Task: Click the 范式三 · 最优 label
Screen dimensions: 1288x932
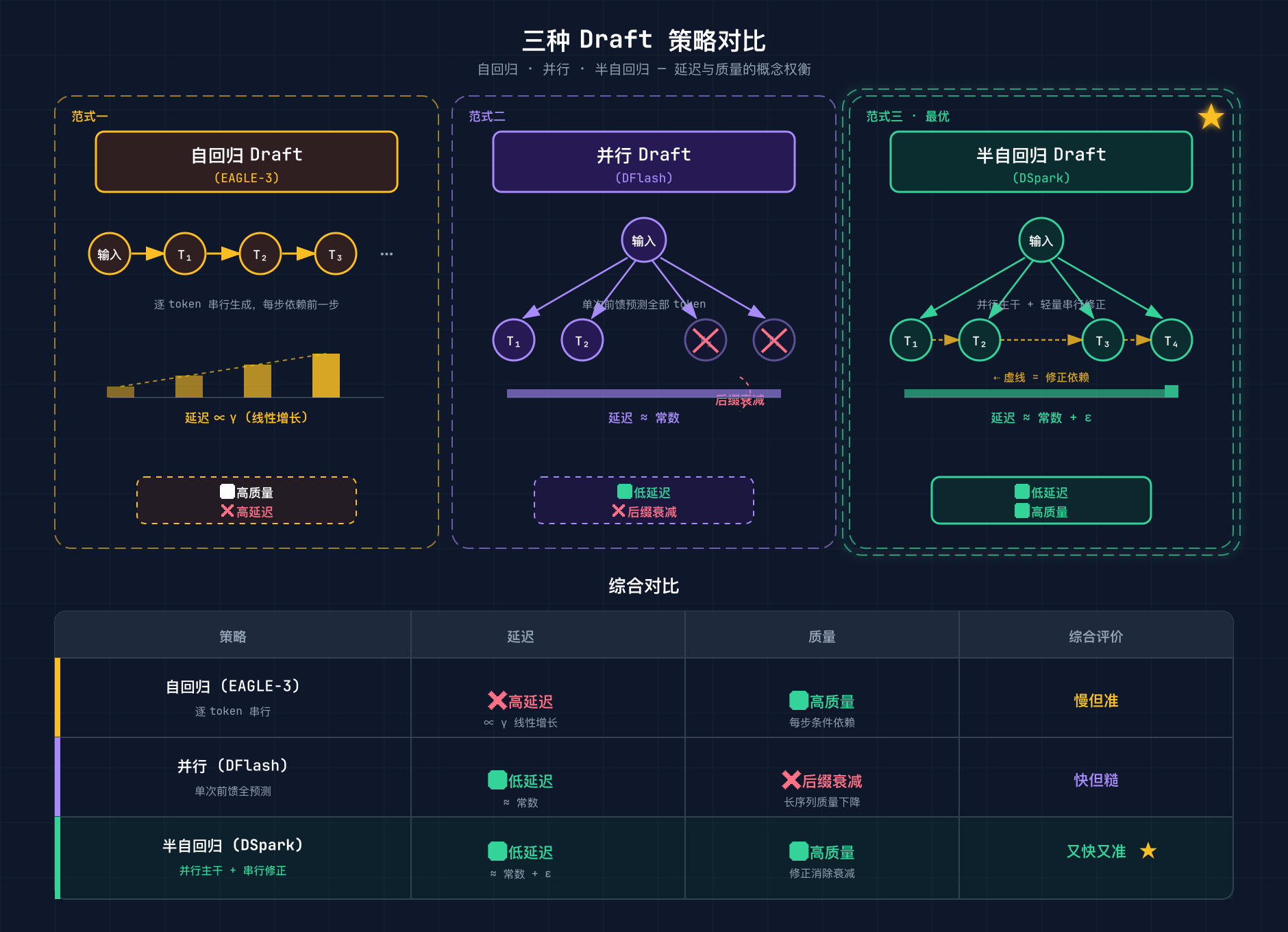Action: click(908, 116)
